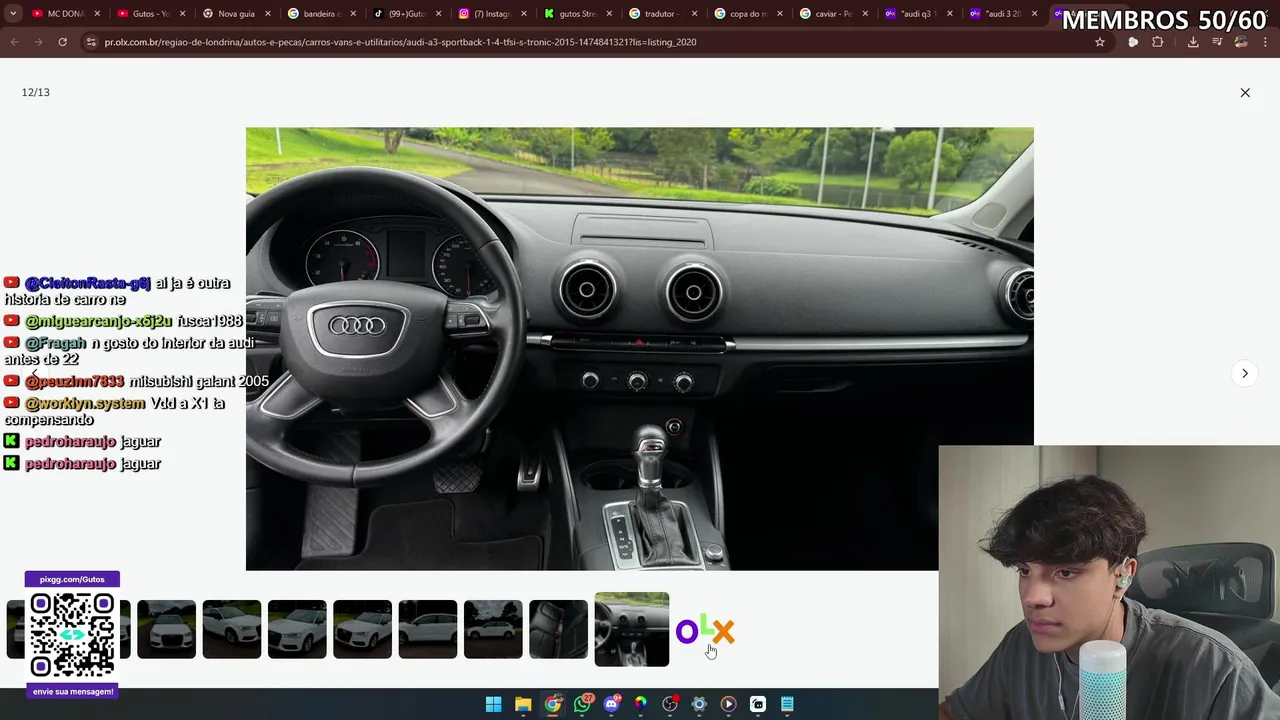The height and width of the screenshot is (720, 1280).
Task: Close the OLX photo gallery viewer
Action: [x=1245, y=92]
